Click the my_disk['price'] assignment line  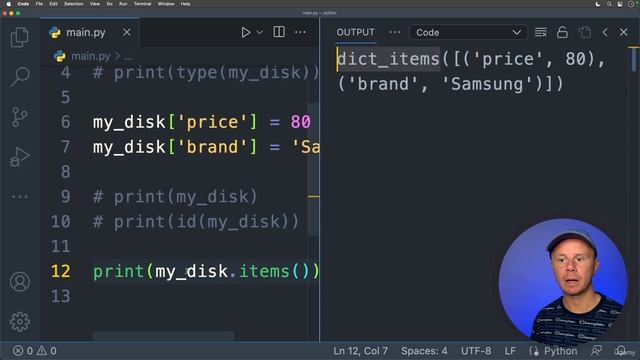[x=202, y=122]
